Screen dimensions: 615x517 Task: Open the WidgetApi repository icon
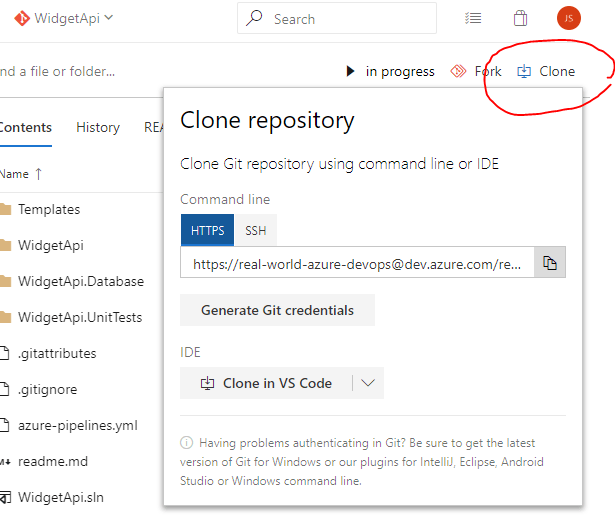(22, 18)
